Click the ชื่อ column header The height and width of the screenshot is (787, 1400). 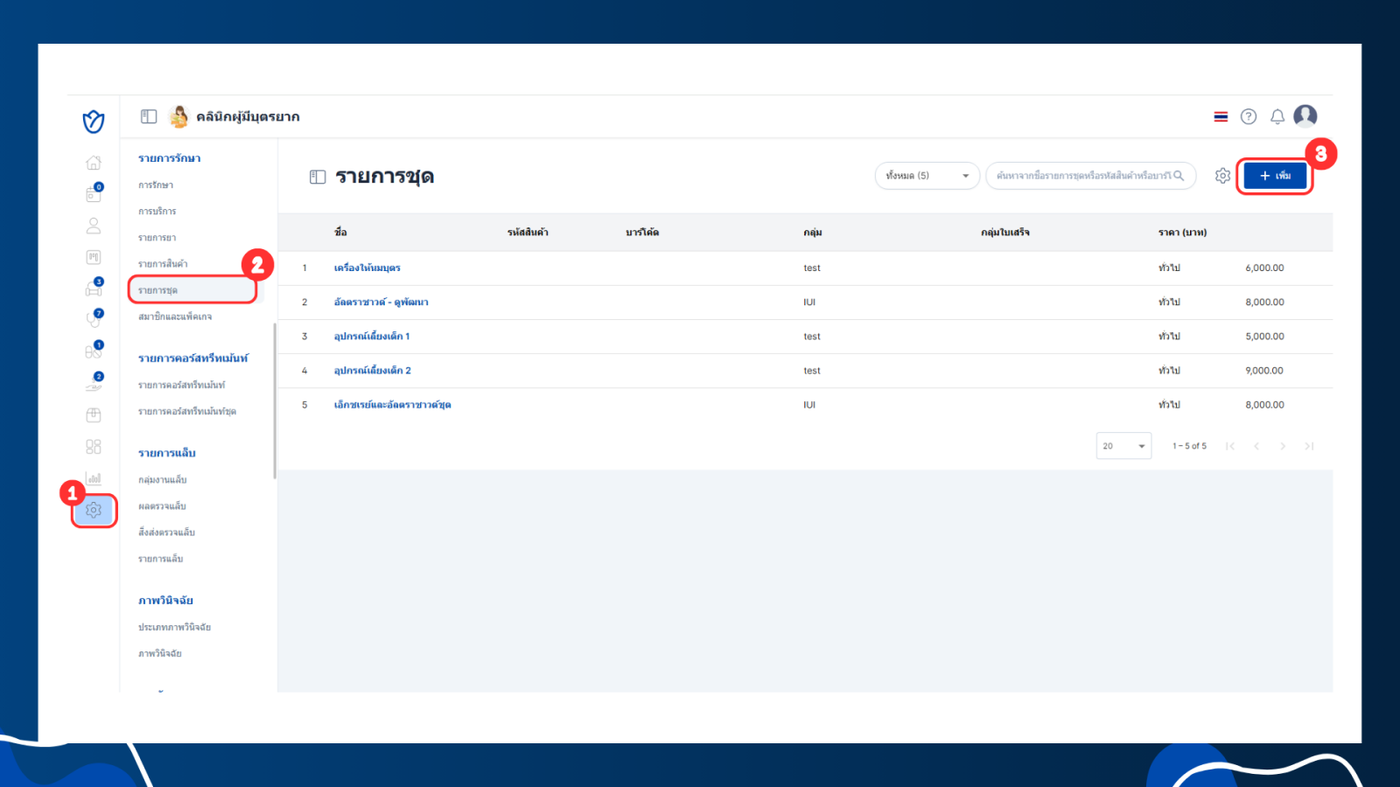(x=341, y=233)
